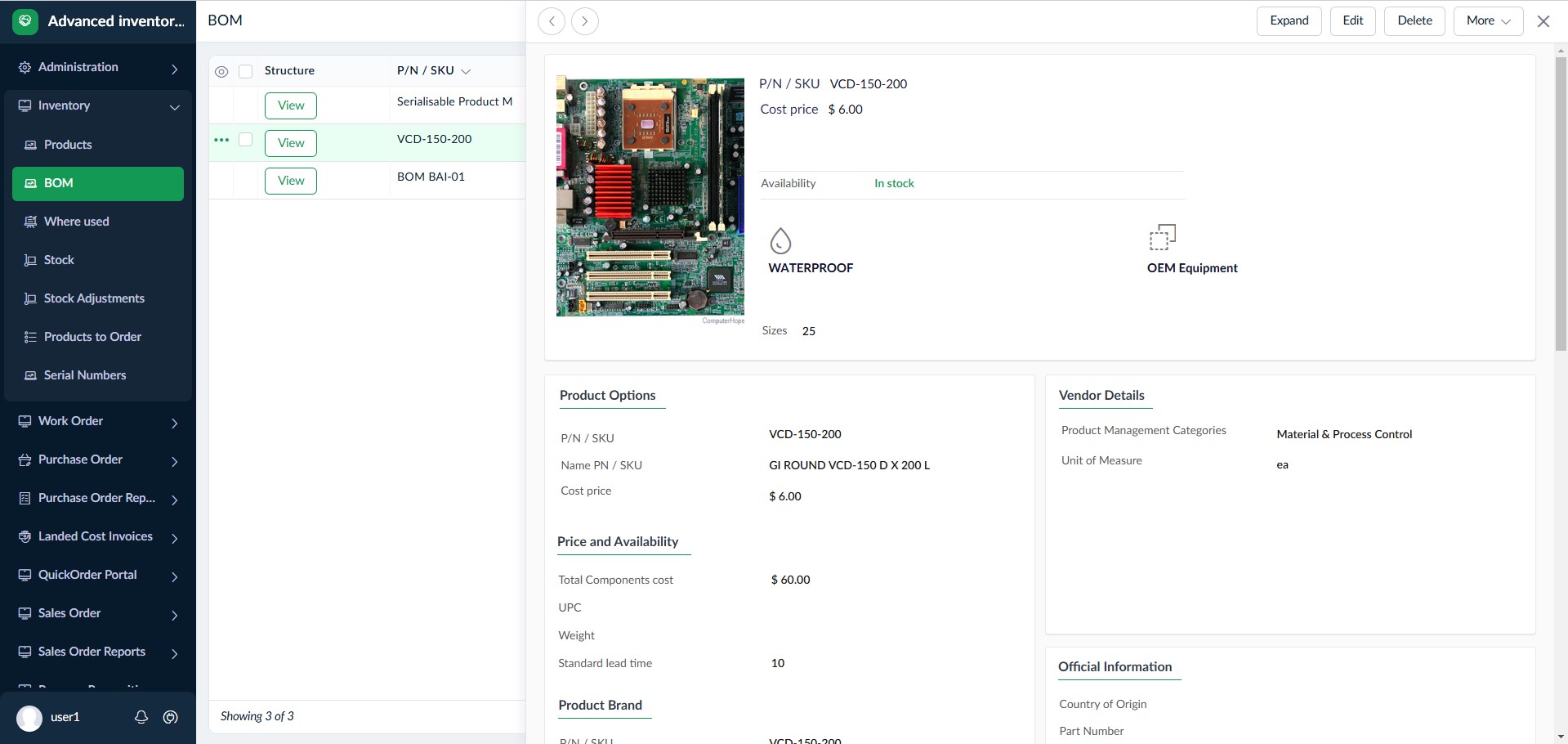Click the OEM Equipment icon
1568x744 pixels.
tap(1162, 238)
